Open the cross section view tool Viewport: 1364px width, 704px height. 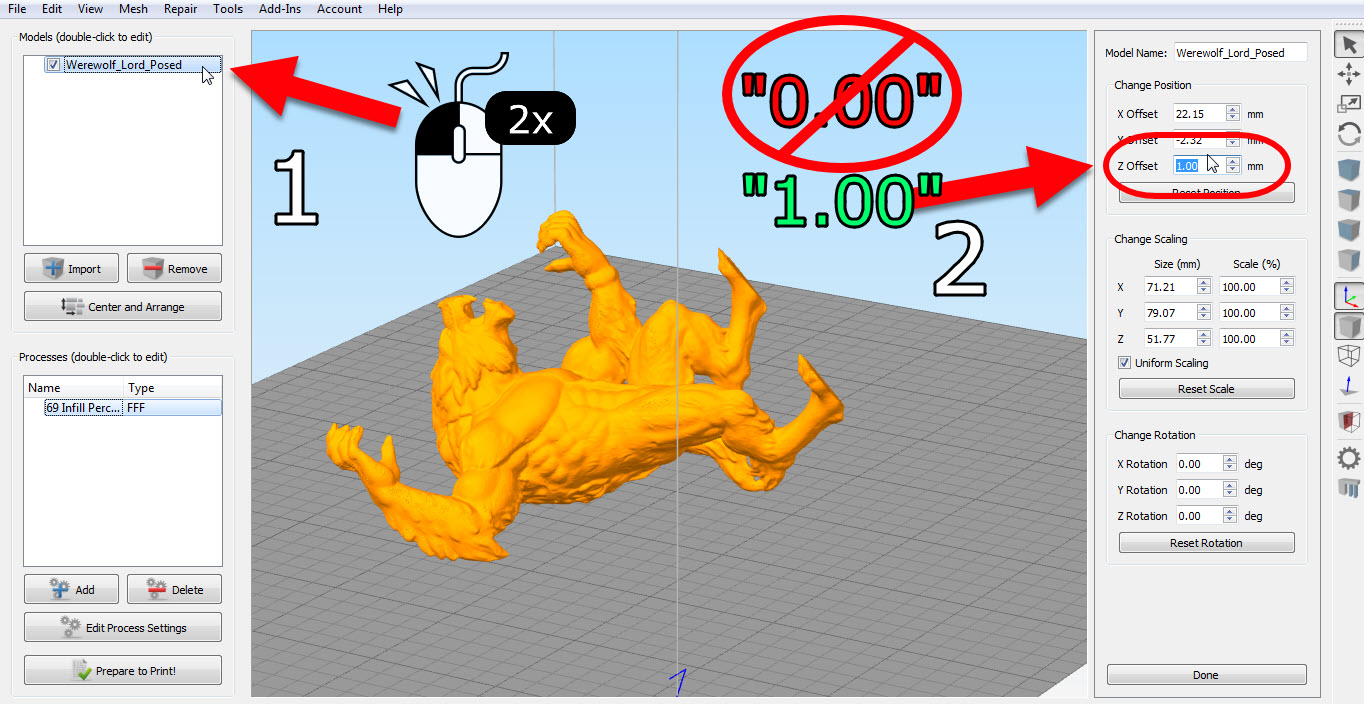click(1348, 421)
